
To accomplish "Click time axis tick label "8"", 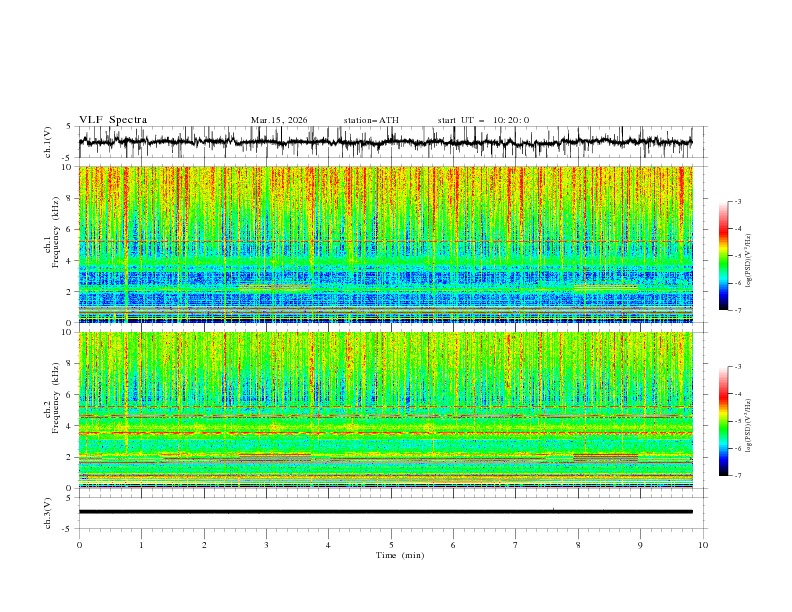I will [578, 545].
